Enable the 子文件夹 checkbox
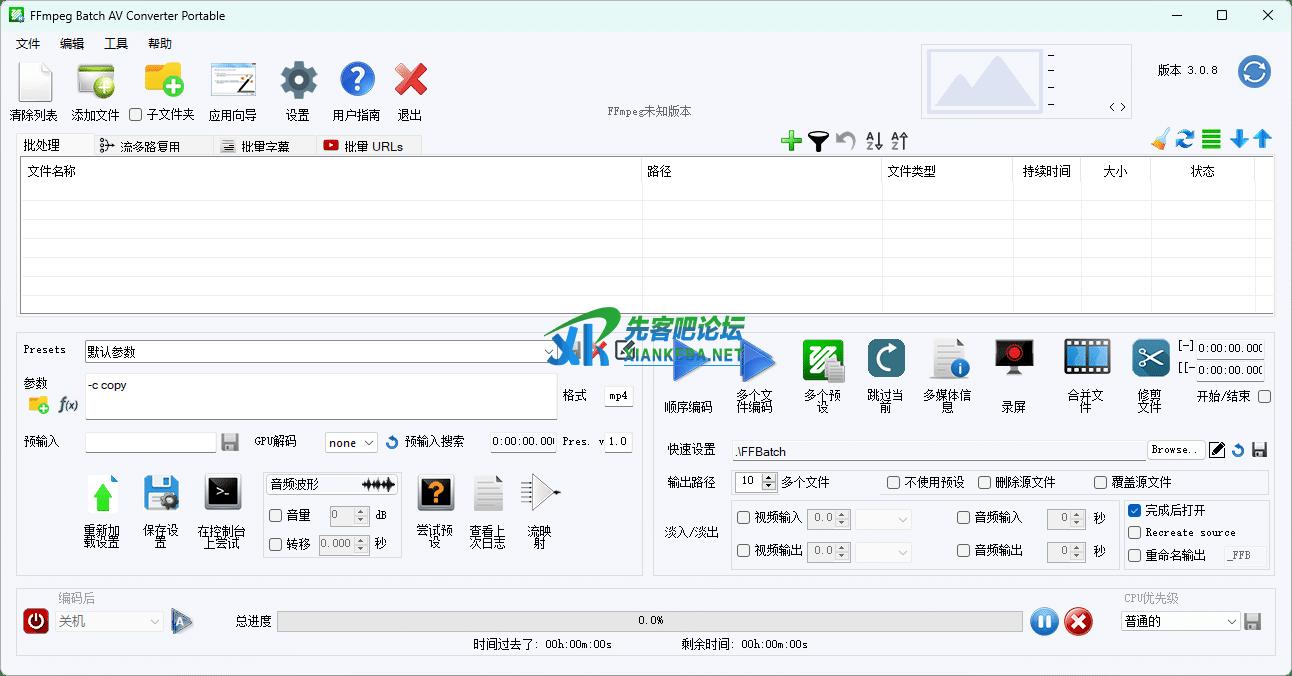Screen dimensions: 1292x676 point(136,115)
